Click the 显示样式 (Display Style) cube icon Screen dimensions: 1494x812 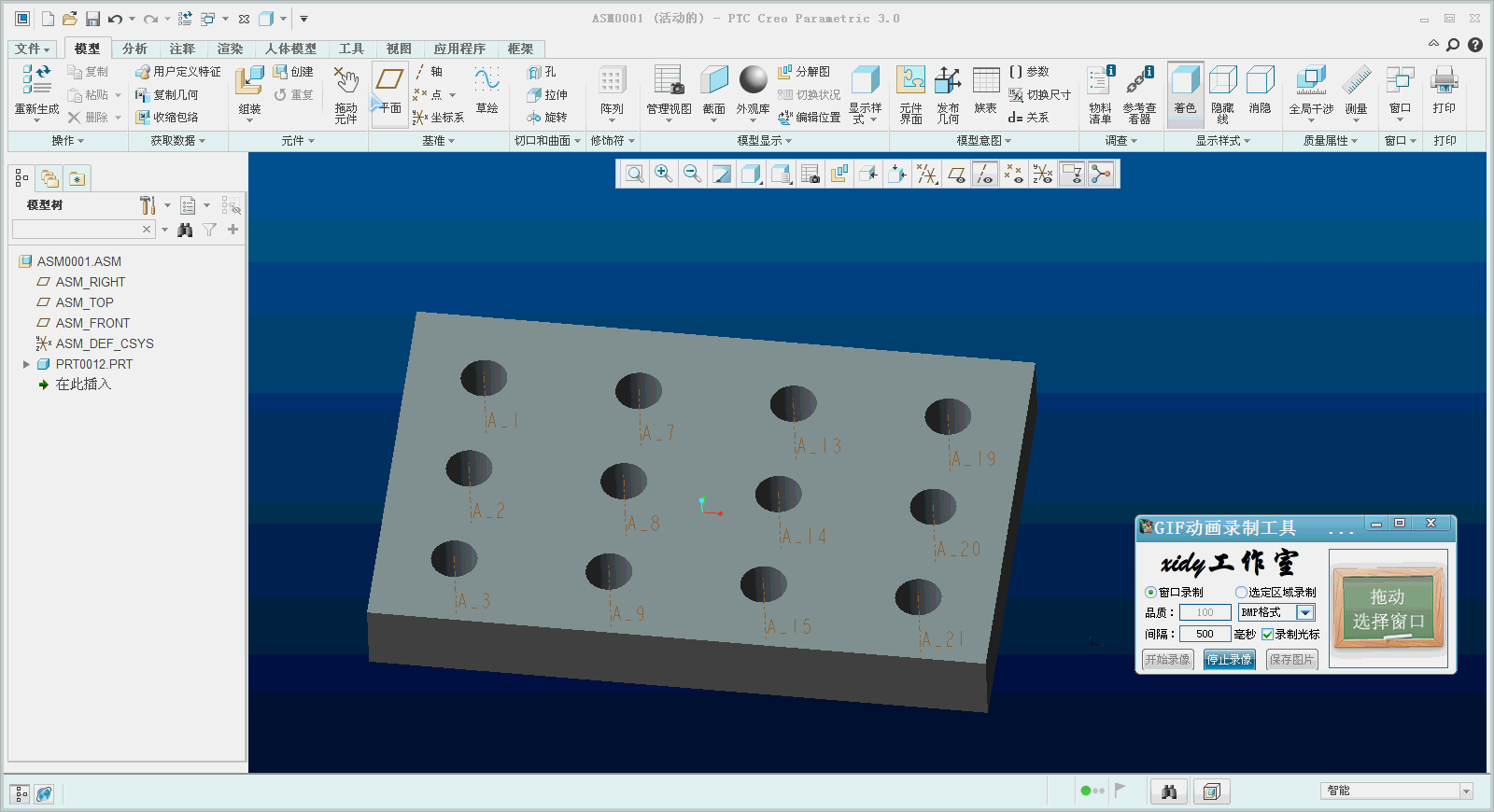[866, 81]
